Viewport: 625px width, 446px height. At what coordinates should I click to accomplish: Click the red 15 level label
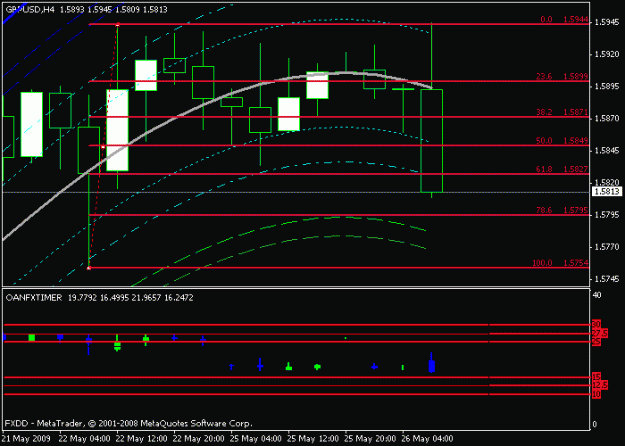596,377
